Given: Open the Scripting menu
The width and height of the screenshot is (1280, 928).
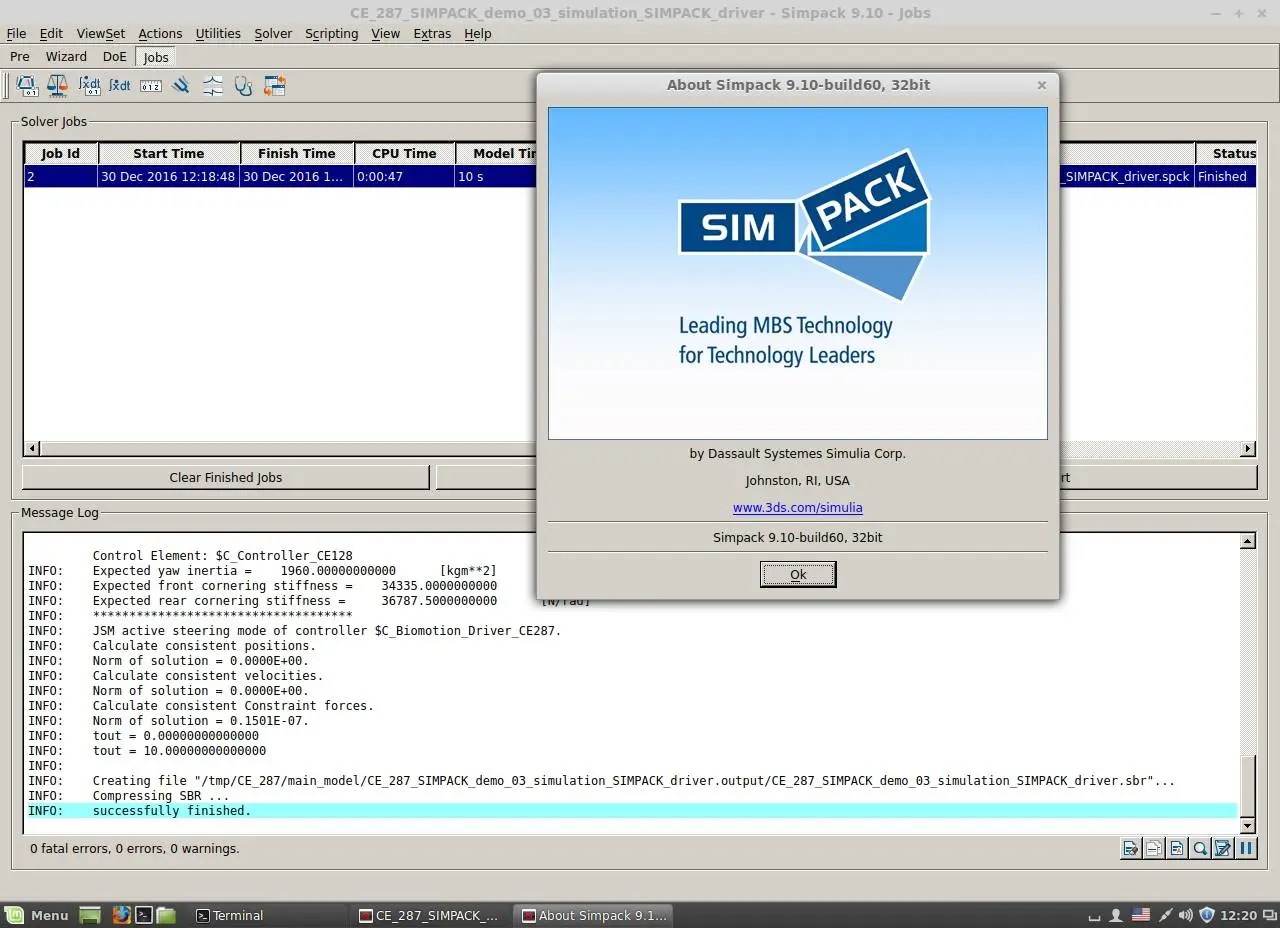Looking at the screenshot, I should [x=331, y=33].
